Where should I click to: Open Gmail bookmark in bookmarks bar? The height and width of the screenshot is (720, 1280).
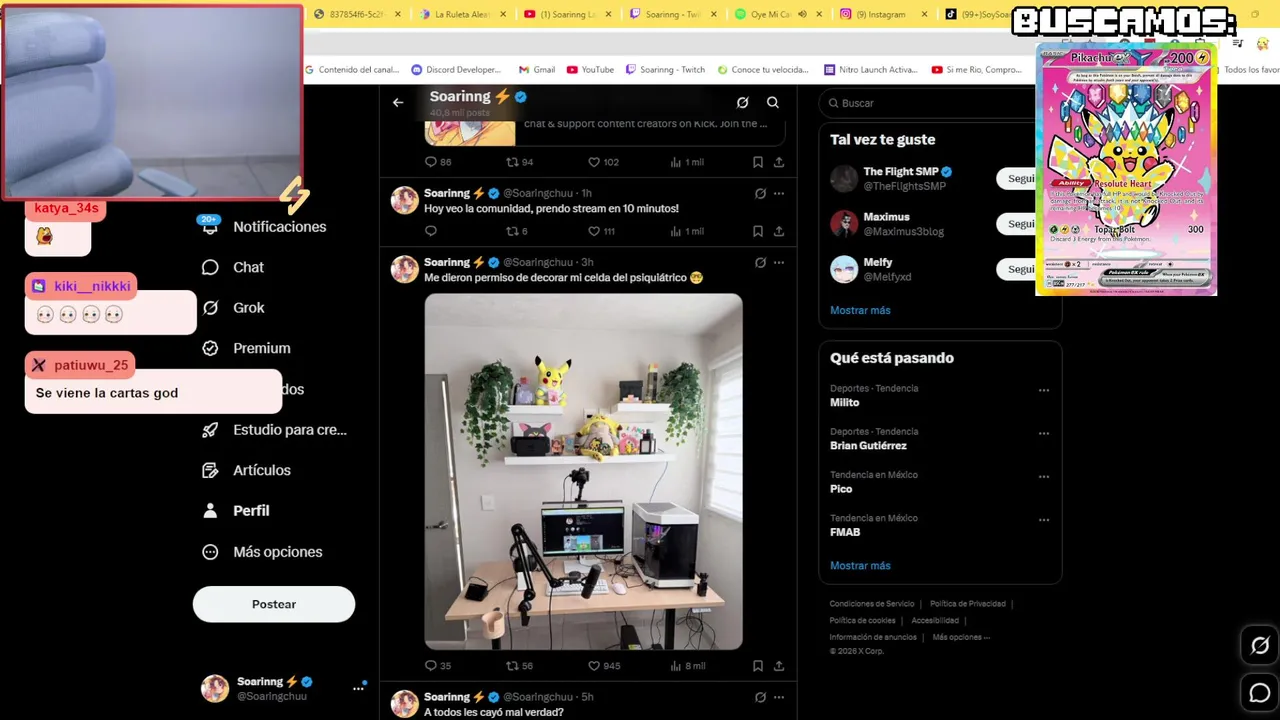(x=537, y=70)
